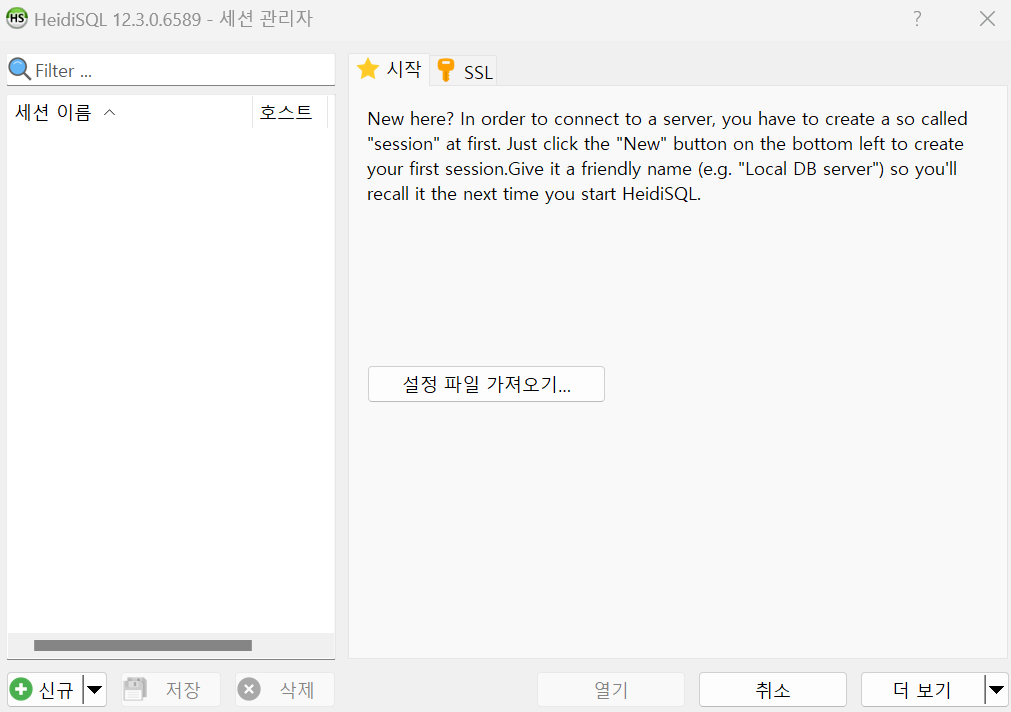Cancel with the 취소 button
Viewport: 1011px width, 712px height.
(772, 689)
